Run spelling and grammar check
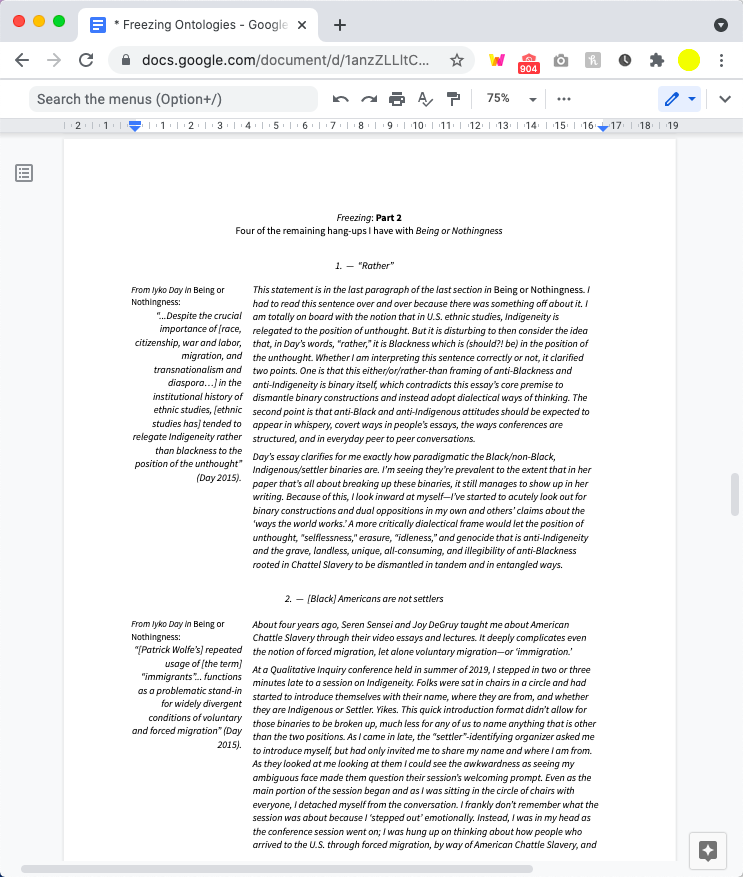The width and height of the screenshot is (743, 877). (425, 99)
